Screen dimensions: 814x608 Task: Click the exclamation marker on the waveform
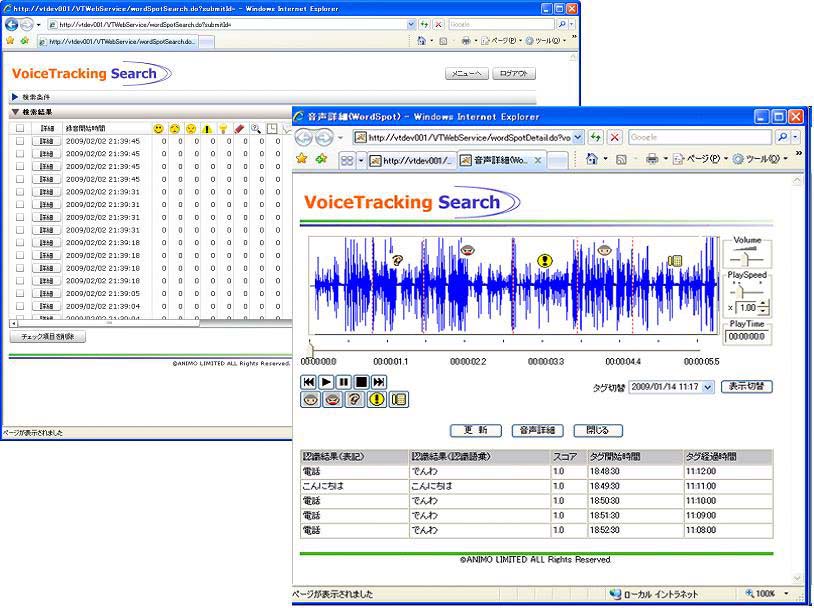[545, 261]
